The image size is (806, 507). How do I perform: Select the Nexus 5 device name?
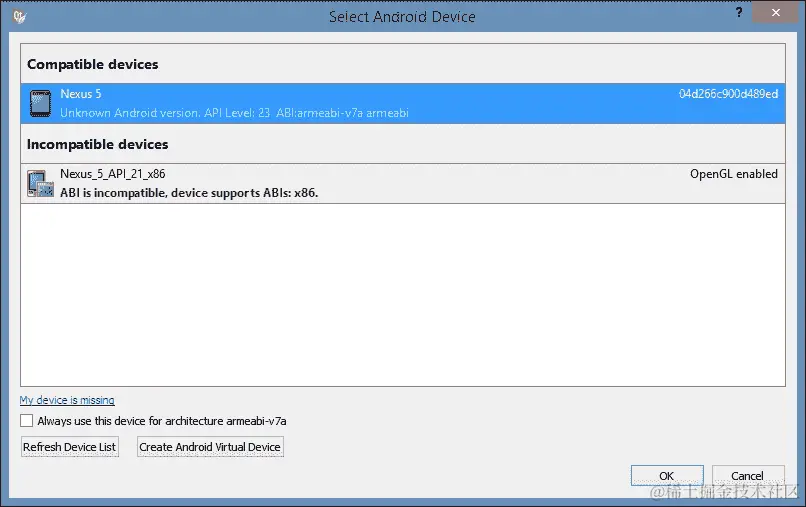click(x=81, y=94)
